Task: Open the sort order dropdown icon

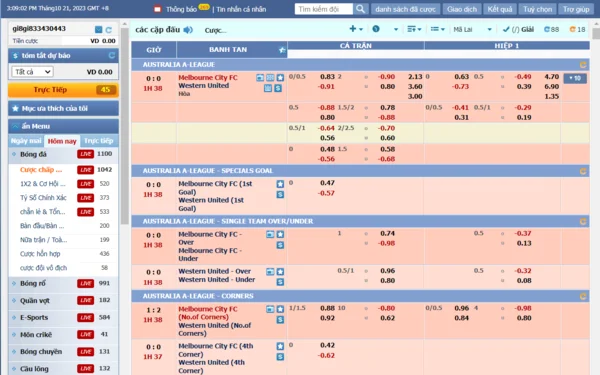Action: point(414,29)
